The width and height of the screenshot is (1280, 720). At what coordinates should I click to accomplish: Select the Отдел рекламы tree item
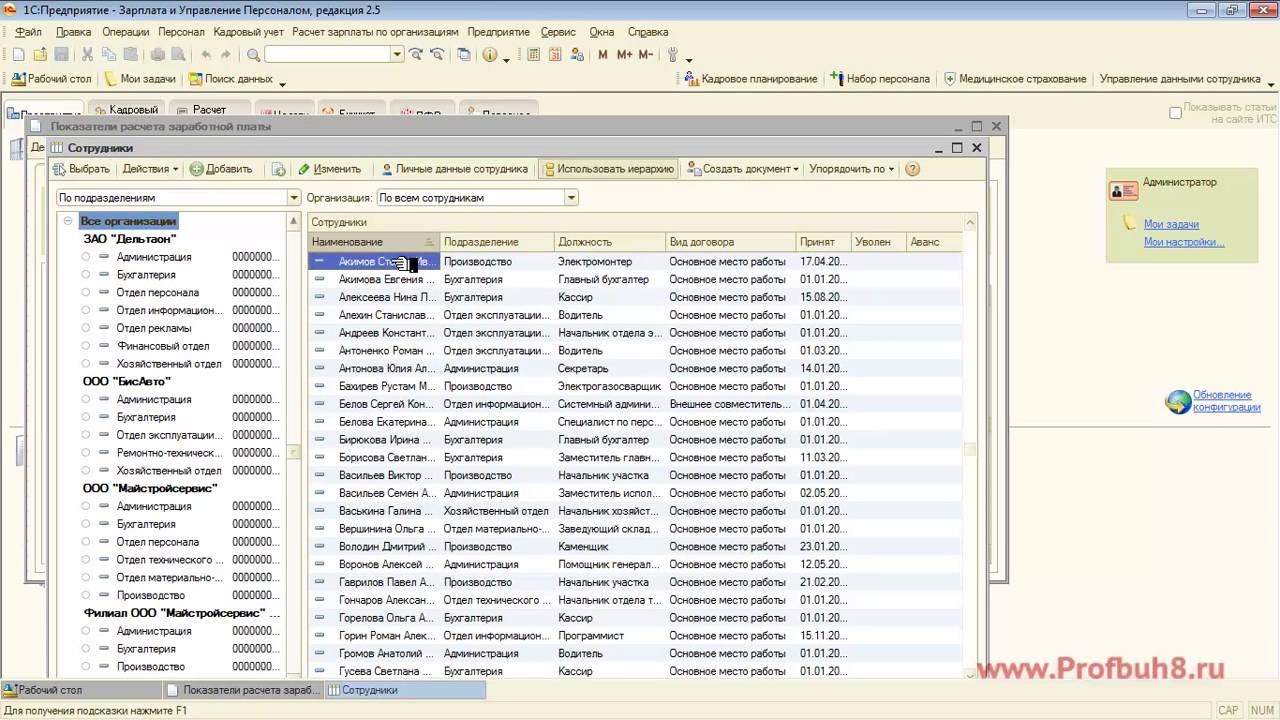pos(153,328)
